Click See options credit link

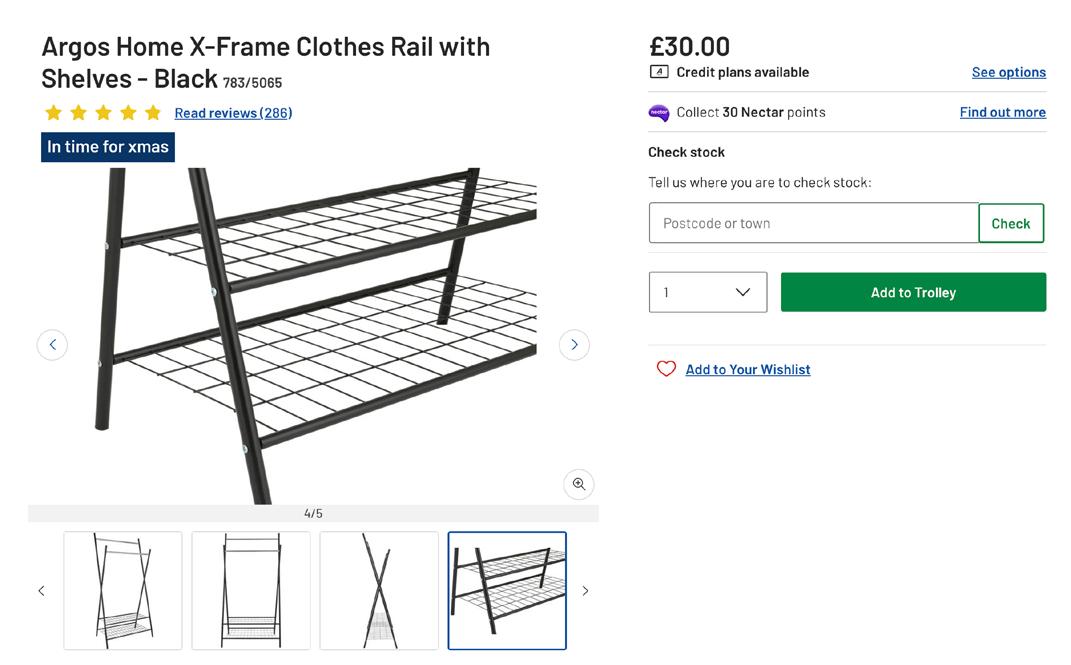[x=1008, y=72]
